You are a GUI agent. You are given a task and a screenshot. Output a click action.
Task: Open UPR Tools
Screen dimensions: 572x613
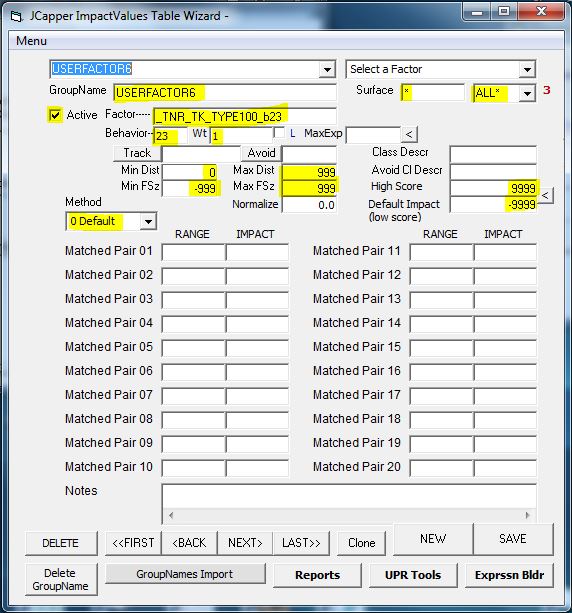[413, 575]
